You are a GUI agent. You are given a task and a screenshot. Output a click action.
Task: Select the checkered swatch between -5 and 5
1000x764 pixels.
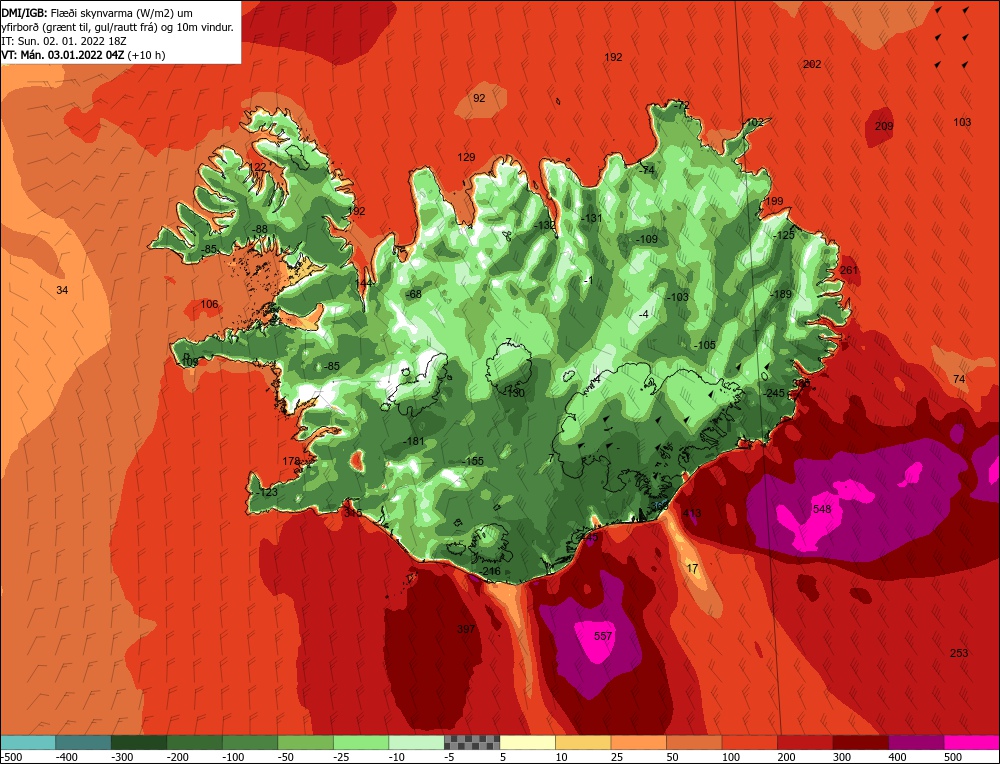(473, 742)
